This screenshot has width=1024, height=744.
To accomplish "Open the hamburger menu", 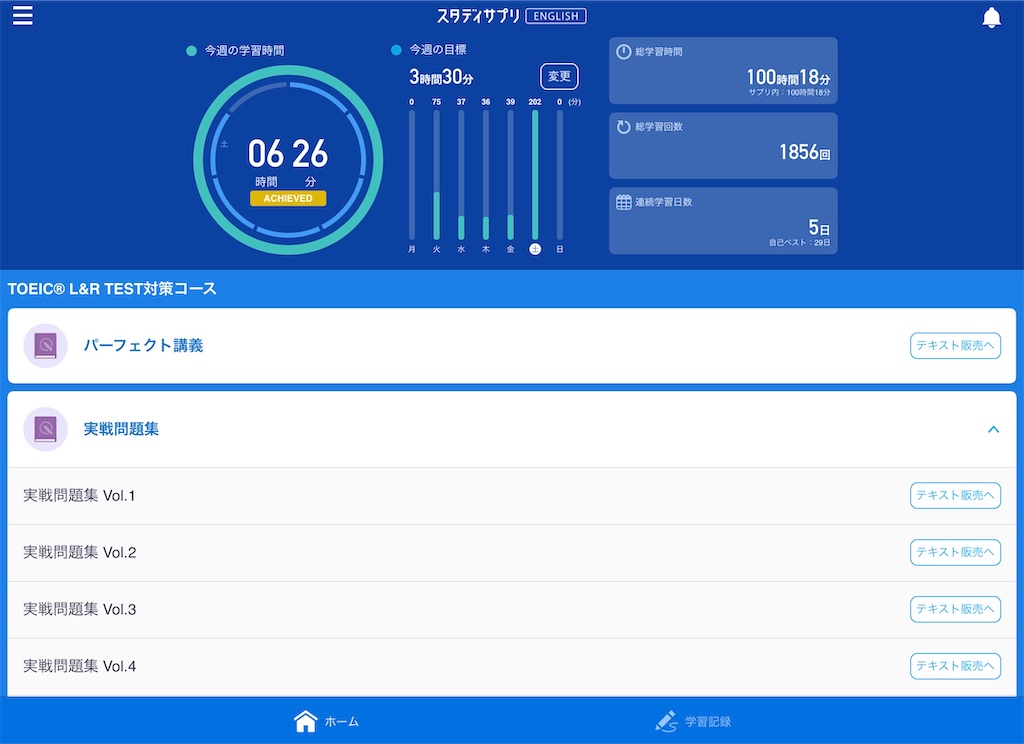I will 23,16.
